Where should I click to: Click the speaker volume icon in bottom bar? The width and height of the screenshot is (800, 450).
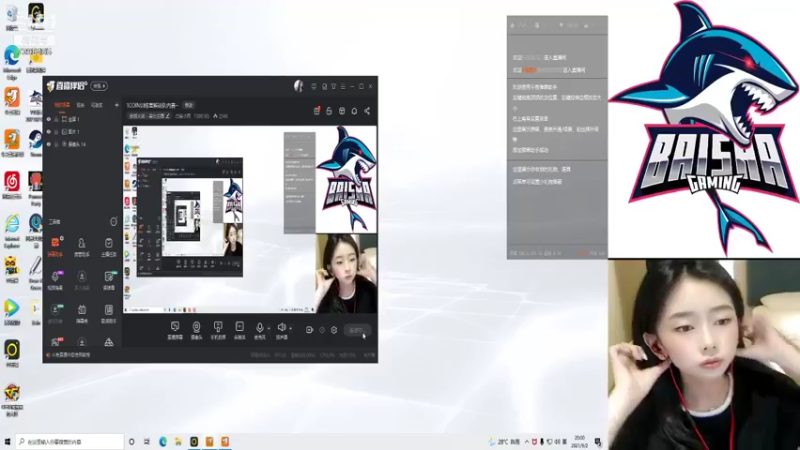(281, 328)
